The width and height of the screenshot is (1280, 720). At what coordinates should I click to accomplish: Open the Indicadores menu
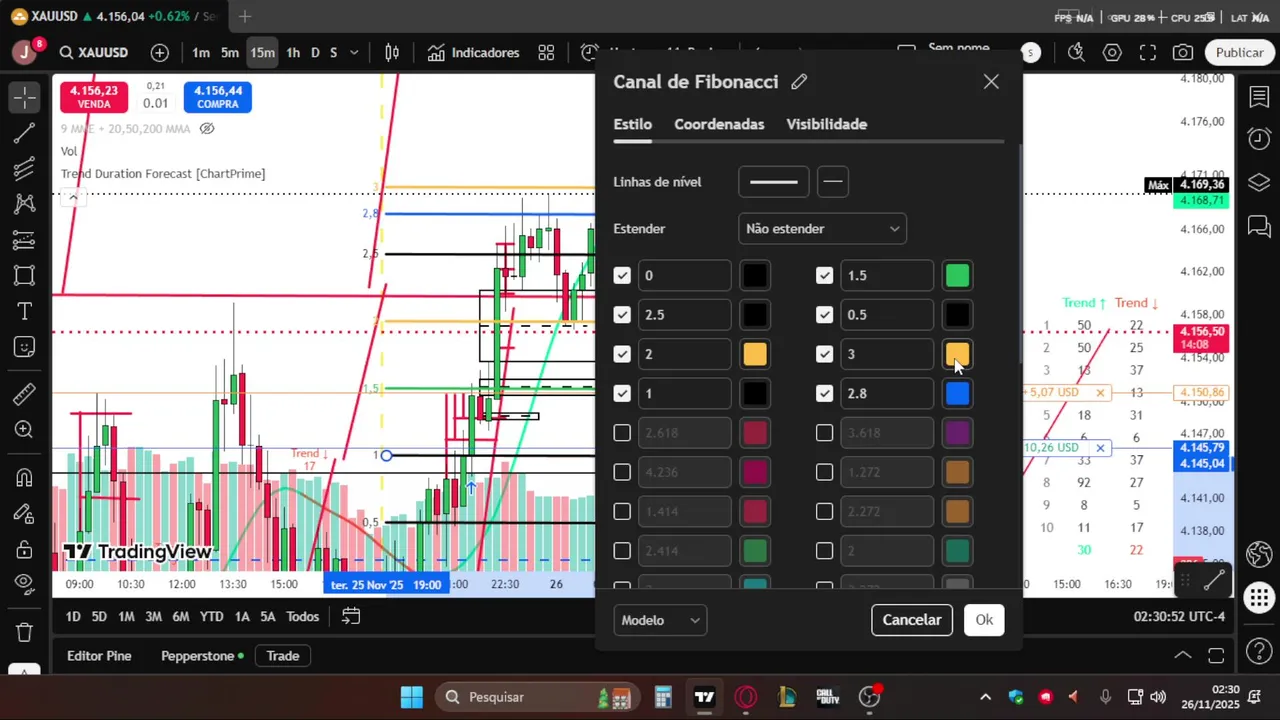[474, 53]
